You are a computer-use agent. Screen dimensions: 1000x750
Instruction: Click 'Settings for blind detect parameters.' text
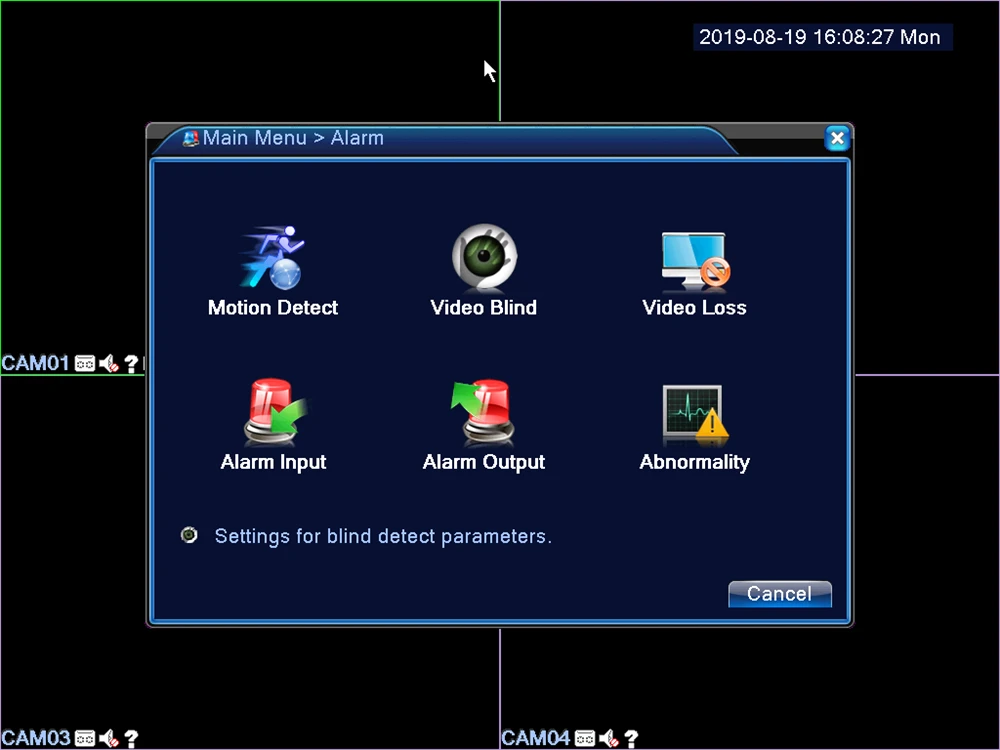click(383, 536)
